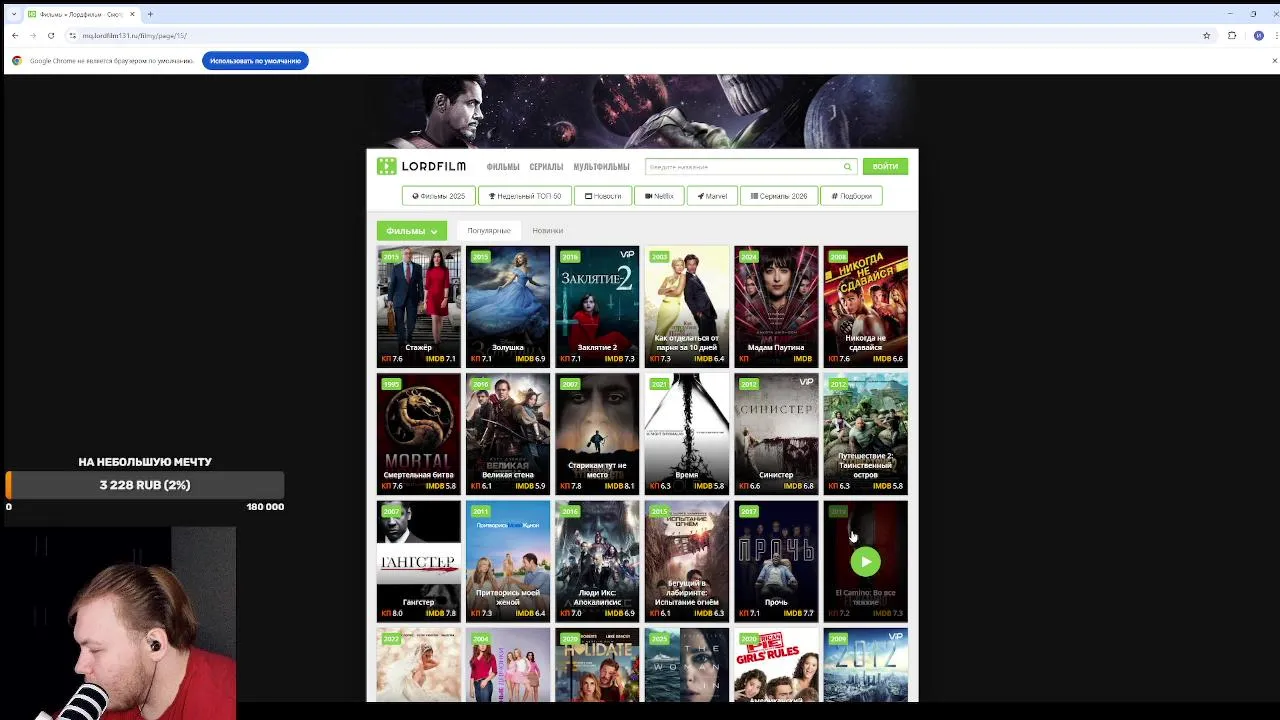Click the Войти login button

tap(885, 166)
